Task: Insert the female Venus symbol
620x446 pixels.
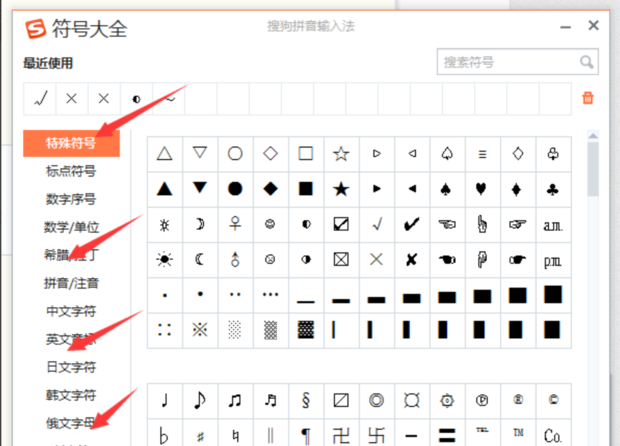Action: 235,224
